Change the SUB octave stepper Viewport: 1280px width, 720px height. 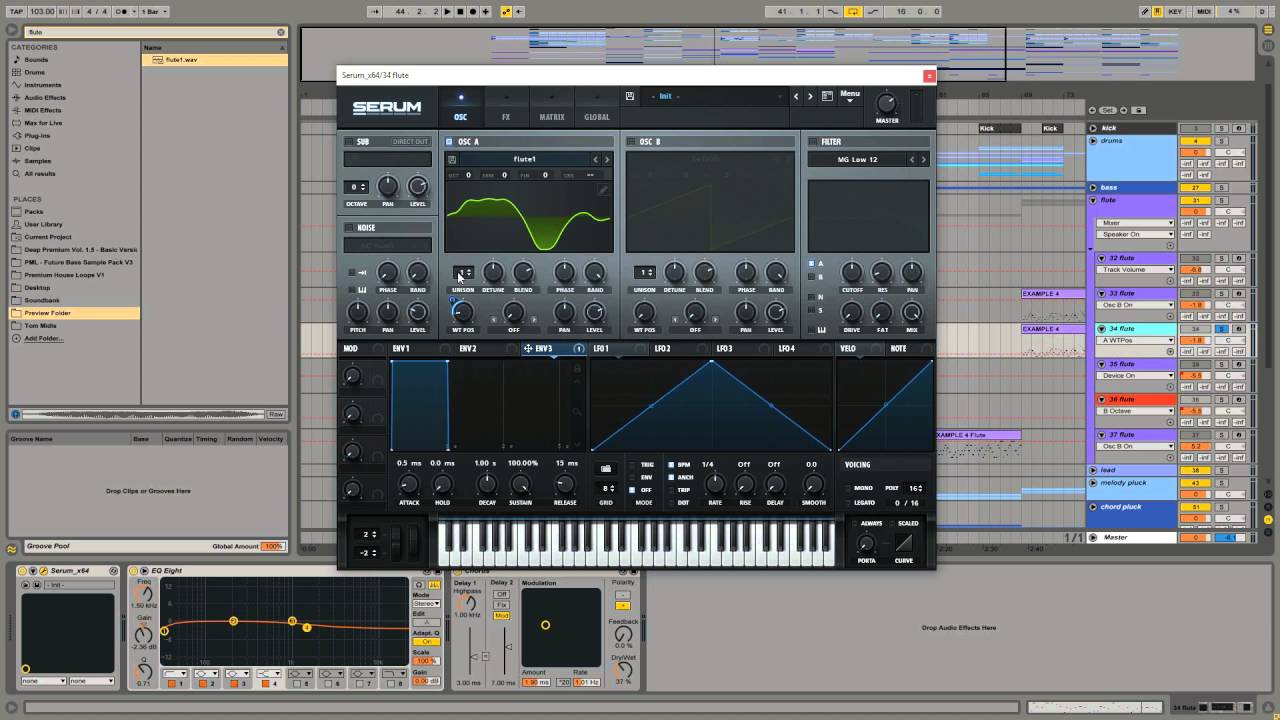point(357,187)
